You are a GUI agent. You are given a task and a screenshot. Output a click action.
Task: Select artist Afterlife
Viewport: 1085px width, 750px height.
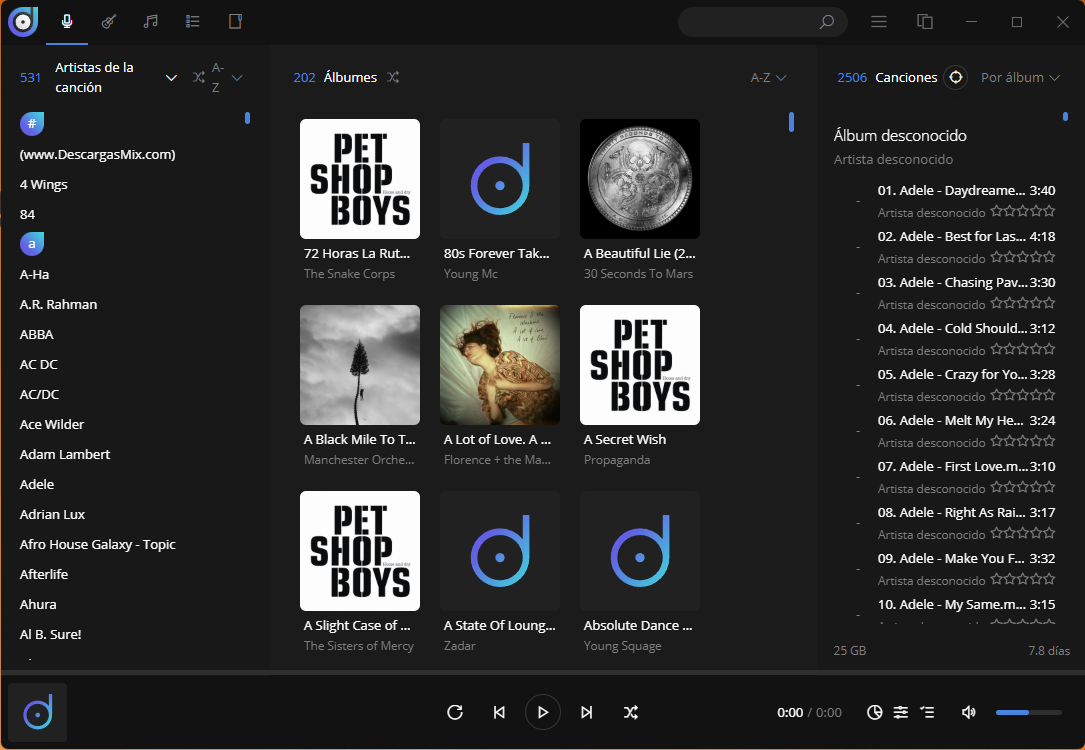pos(44,574)
